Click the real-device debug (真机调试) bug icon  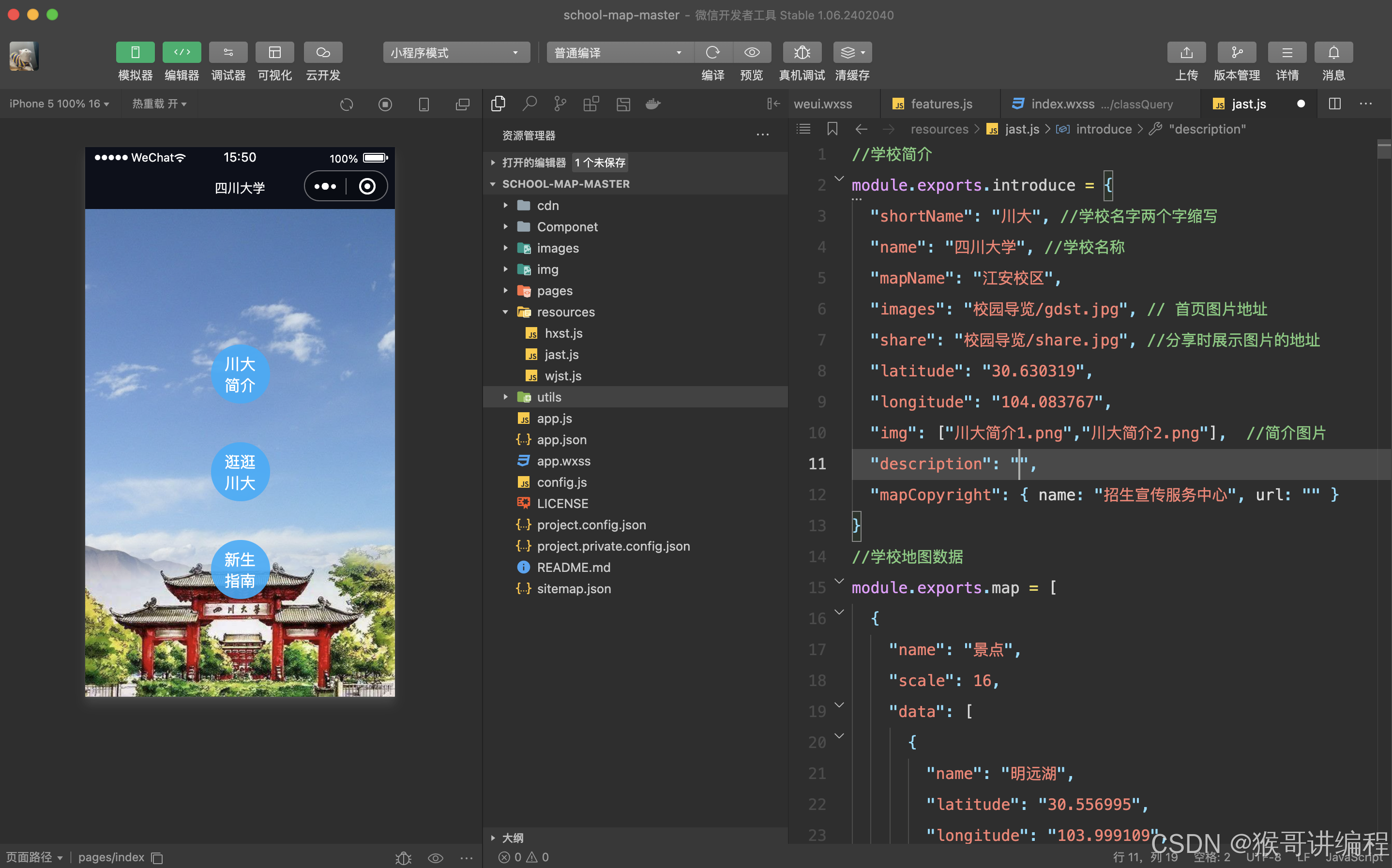(x=802, y=53)
